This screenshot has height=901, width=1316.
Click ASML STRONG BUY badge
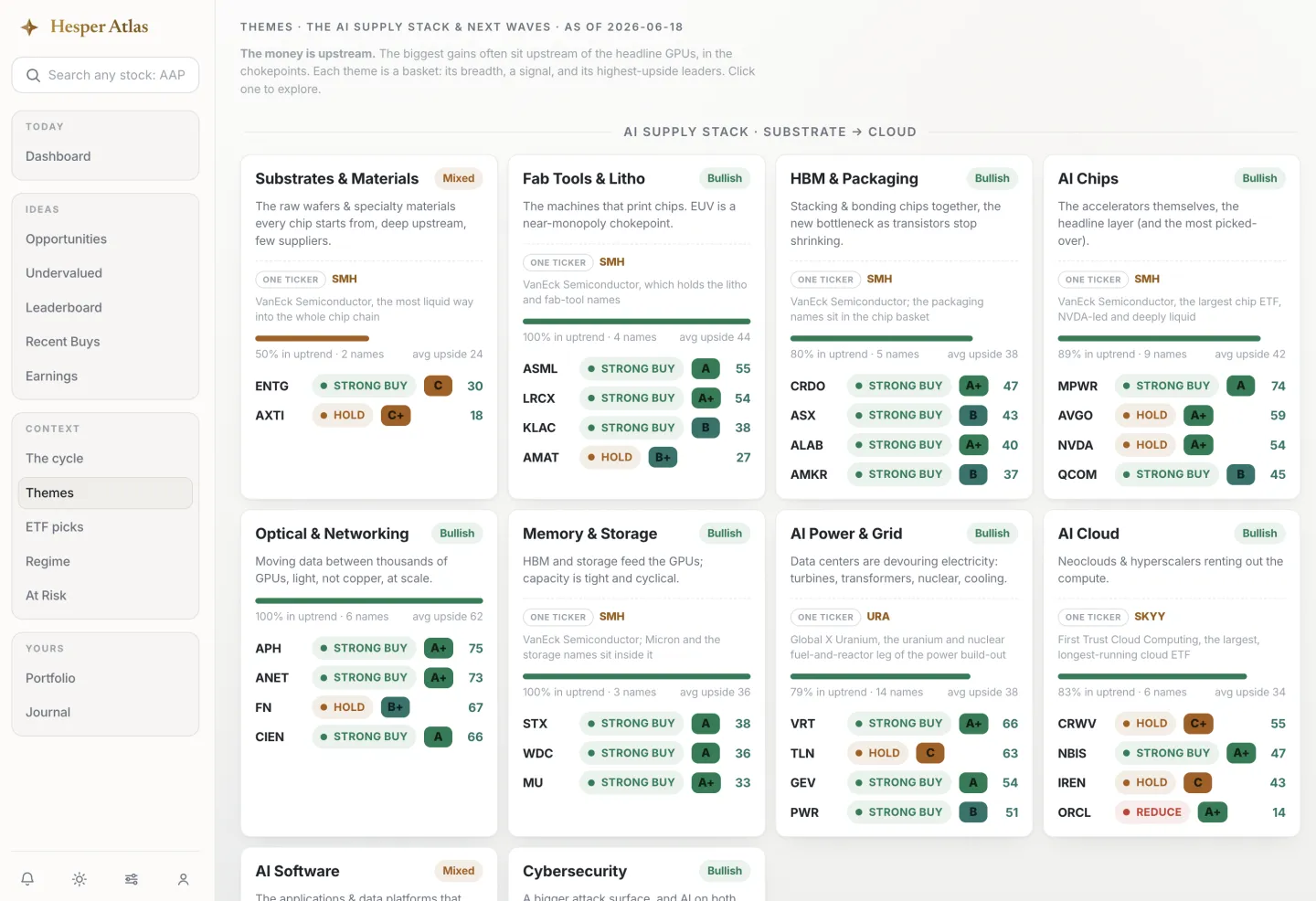coord(631,369)
